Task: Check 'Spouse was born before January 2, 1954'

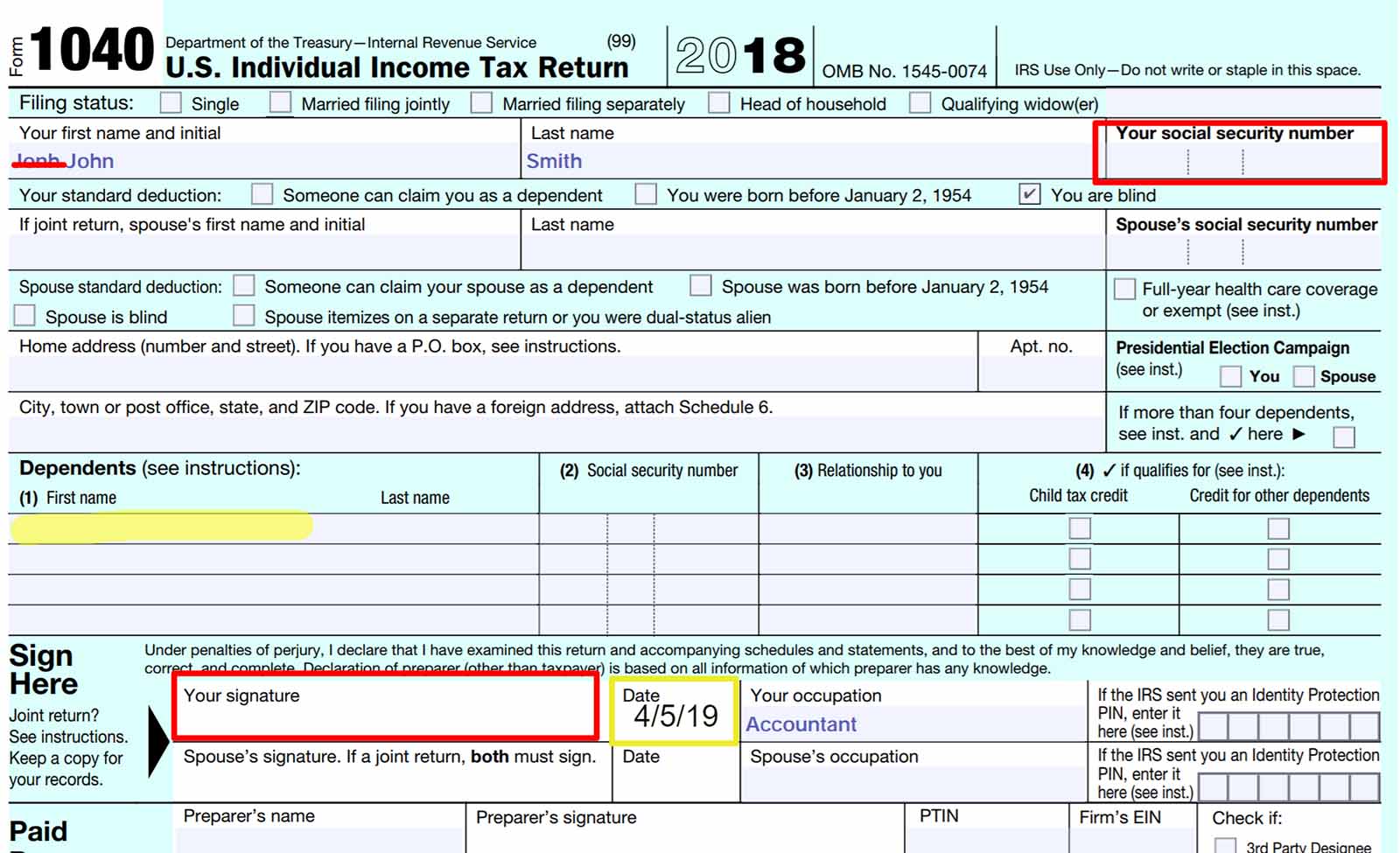Action: pos(700,286)
